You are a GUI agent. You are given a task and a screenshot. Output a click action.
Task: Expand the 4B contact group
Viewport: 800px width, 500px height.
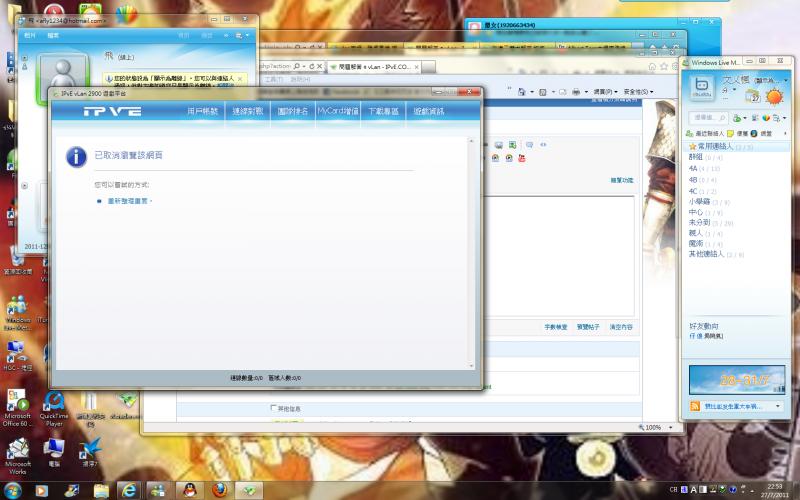(703, 180)
